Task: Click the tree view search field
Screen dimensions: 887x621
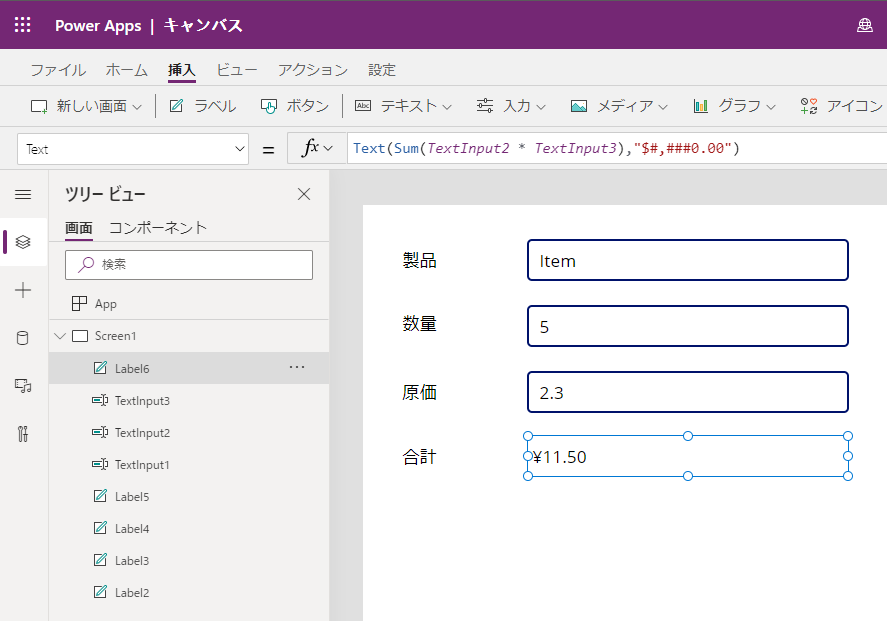Action: click(189, 265)
